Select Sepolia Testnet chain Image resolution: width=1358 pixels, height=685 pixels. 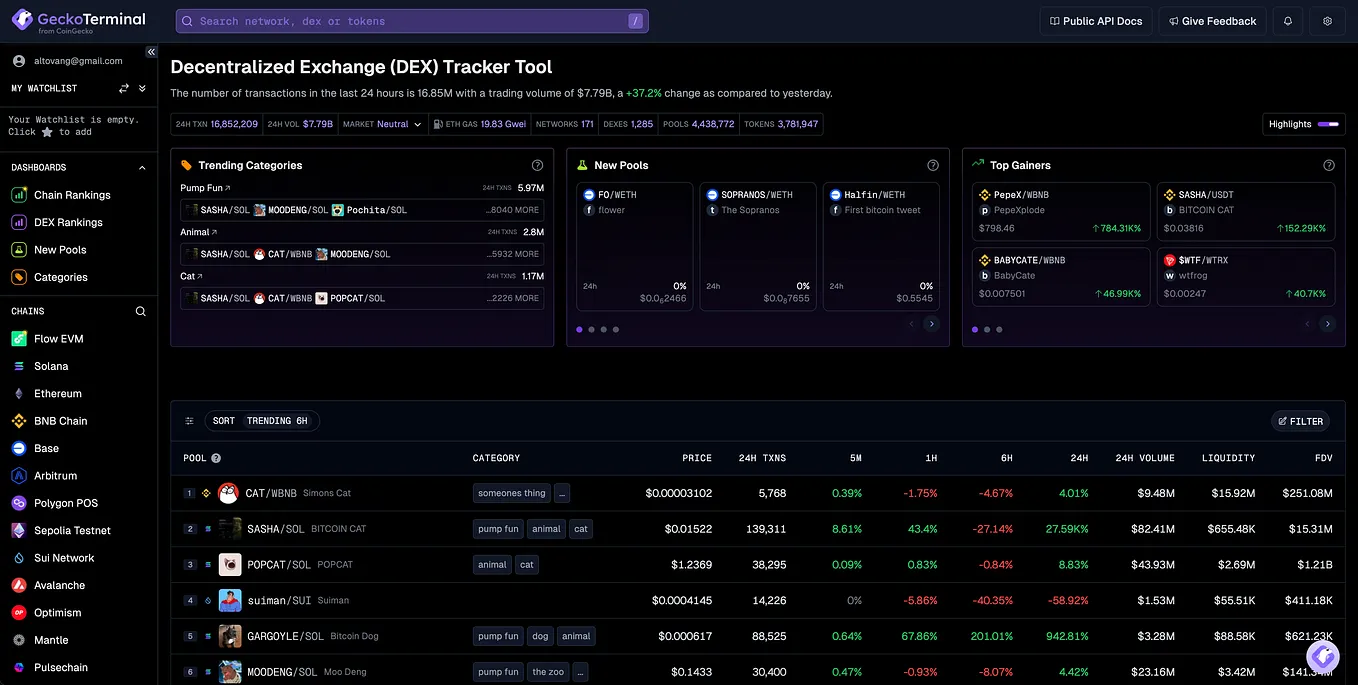(72, 530)
